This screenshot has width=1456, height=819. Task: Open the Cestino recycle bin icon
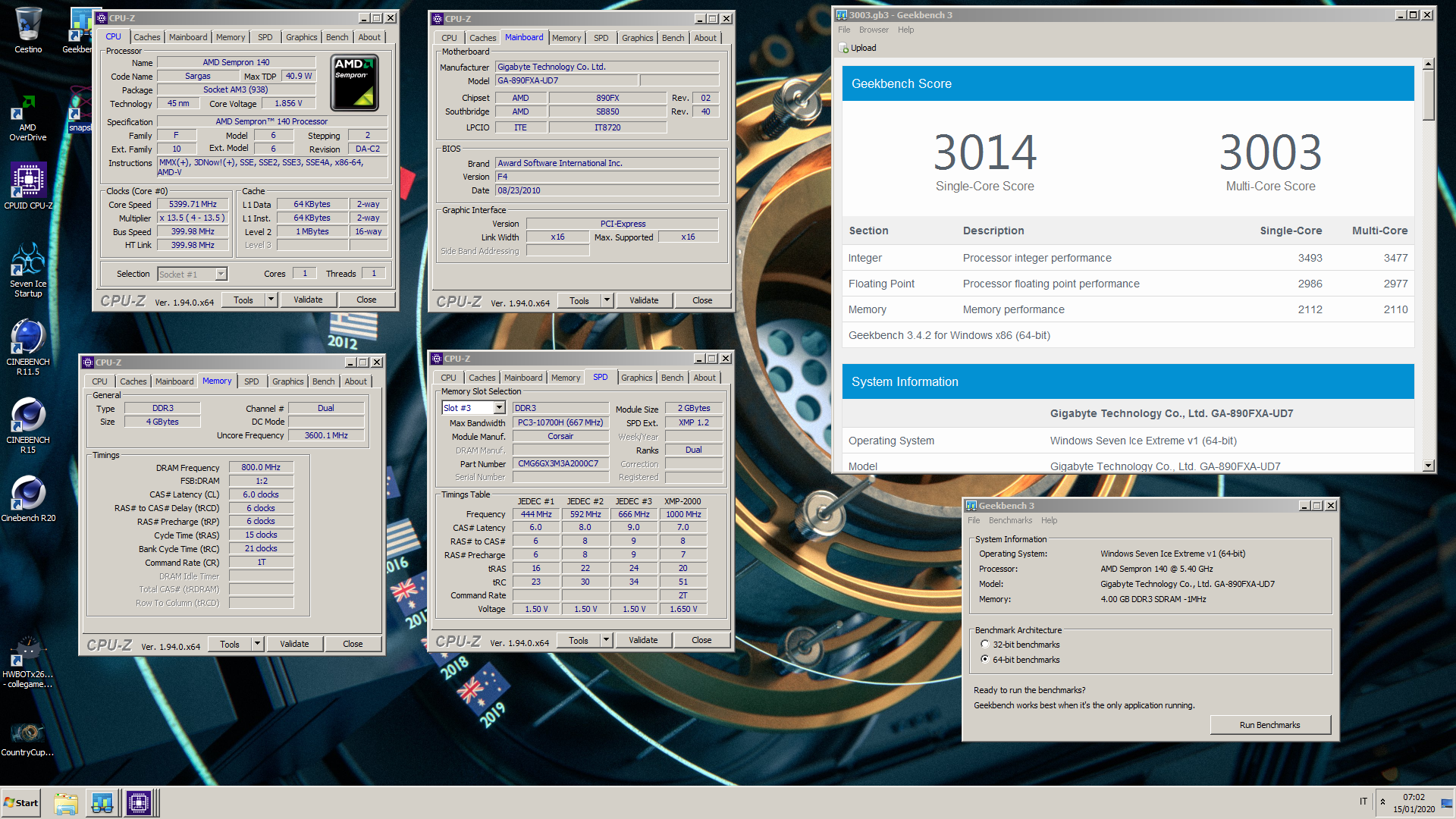pyautogui.click(x=28, y=30)
